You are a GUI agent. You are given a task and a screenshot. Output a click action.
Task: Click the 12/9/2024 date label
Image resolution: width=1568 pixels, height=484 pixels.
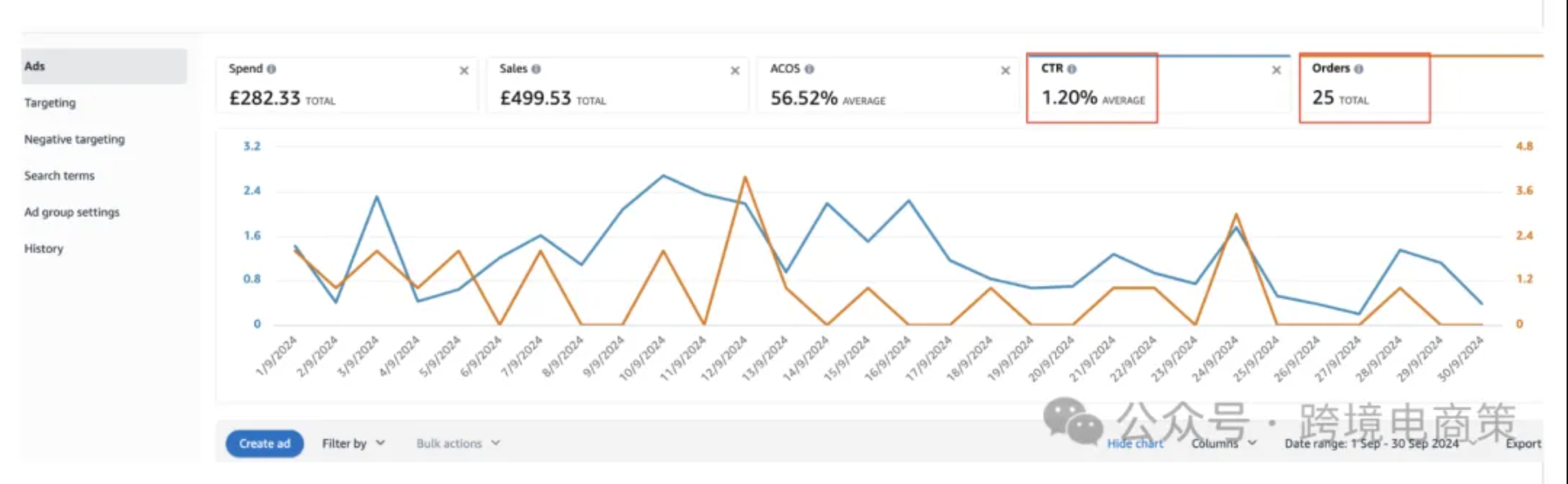(x=724, y=358)
